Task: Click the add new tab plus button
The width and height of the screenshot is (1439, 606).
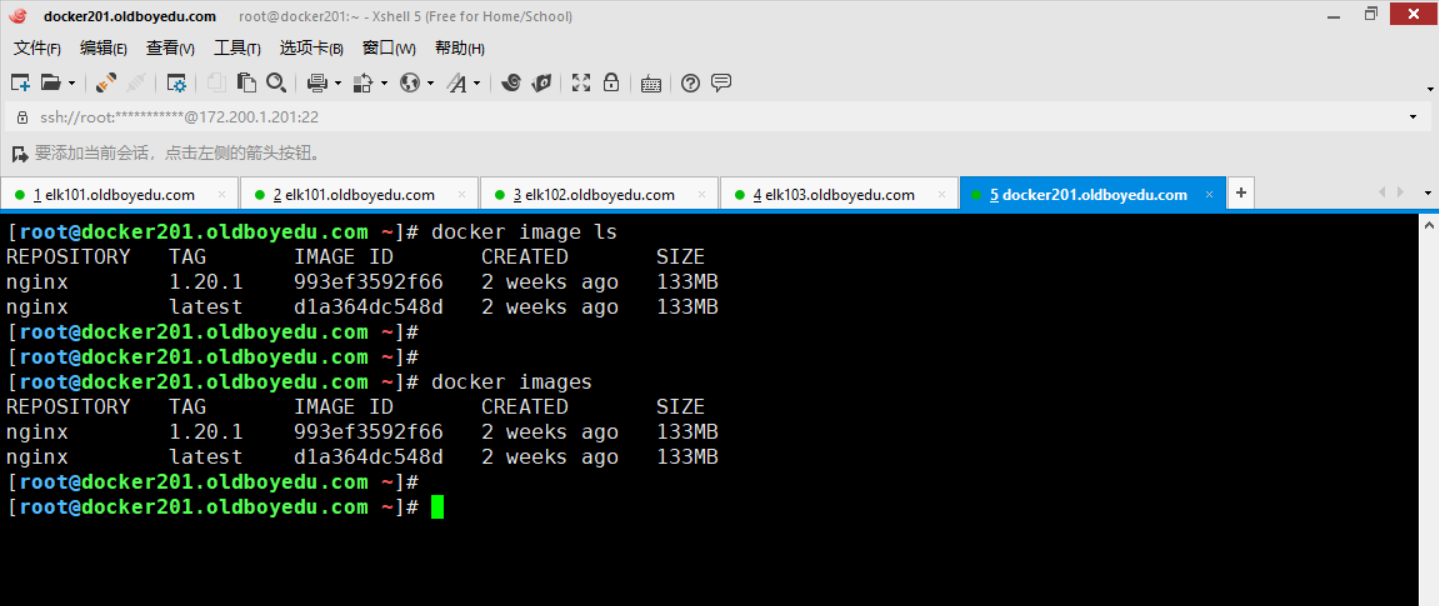Action: [x=1241, y=193]
